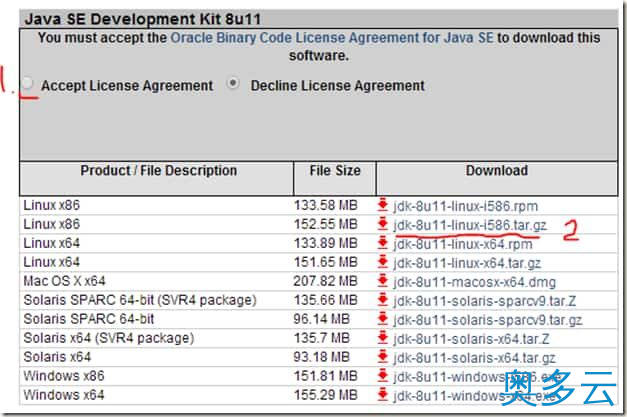Click download arrow icon for windows-i586.exe
627x417 pixels.
[x=383, y=376]
